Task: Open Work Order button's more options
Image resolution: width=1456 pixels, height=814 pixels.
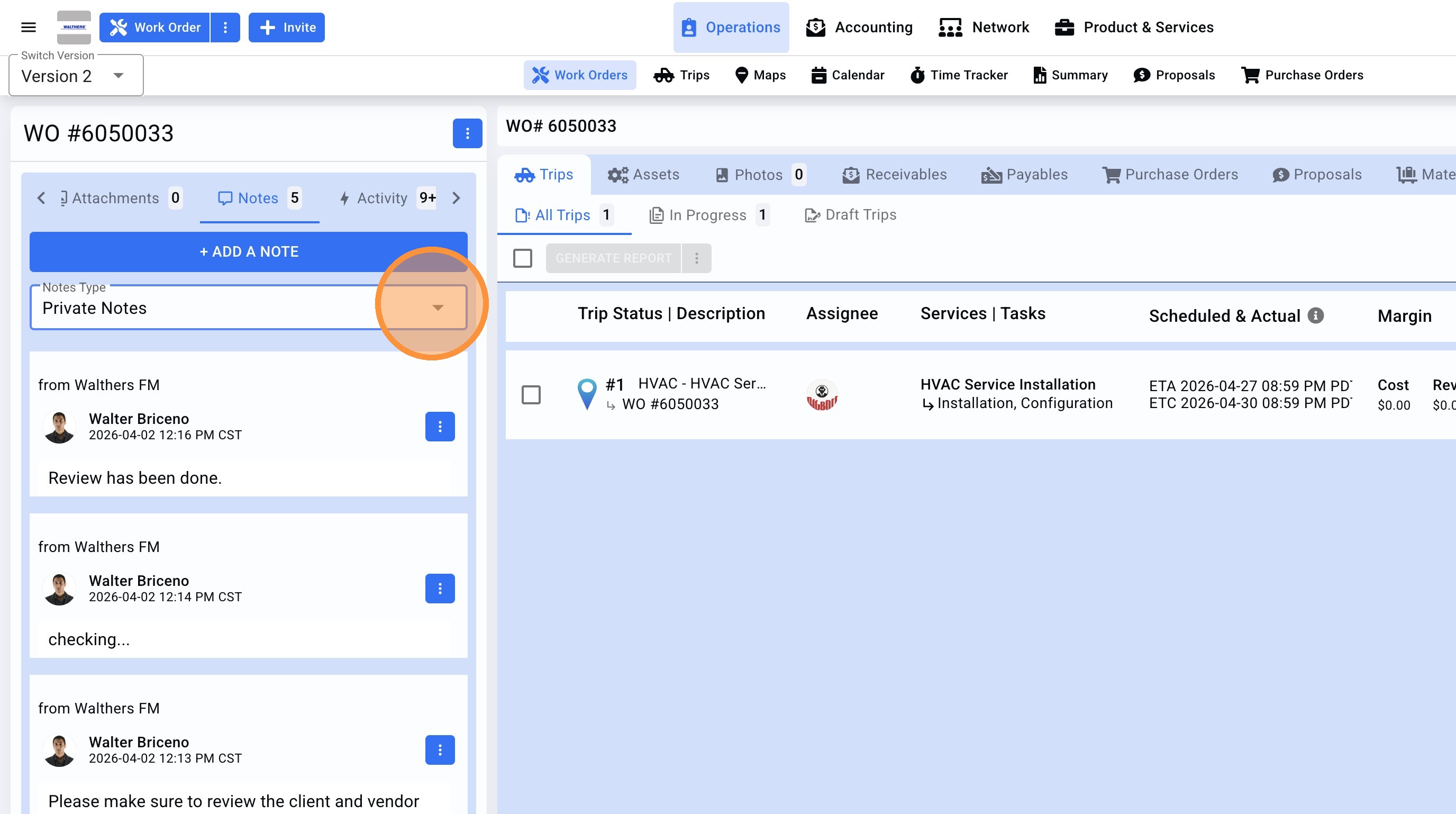Action: tap(225, 27)
